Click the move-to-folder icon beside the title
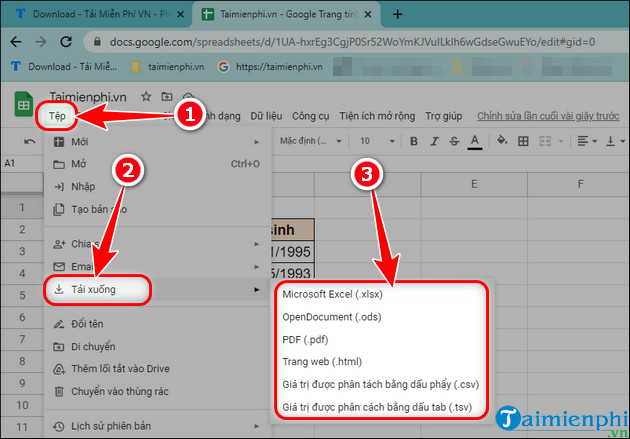This screenshot has height=439, width=630. pyautogui.click(x=167, y=96)
